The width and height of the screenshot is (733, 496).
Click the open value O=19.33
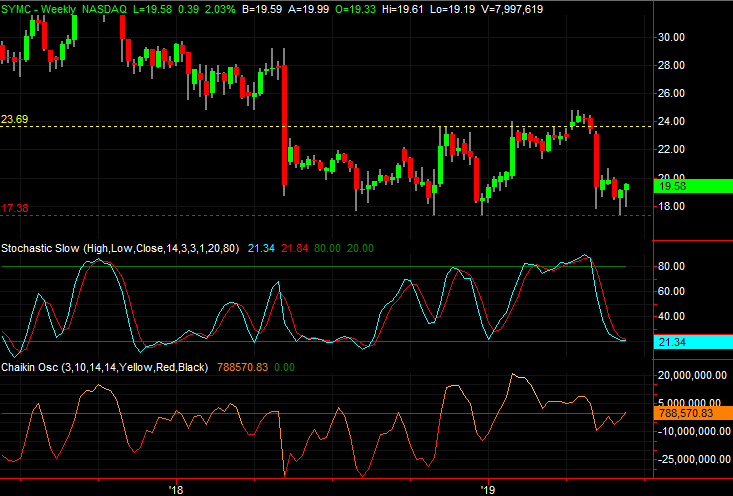pyautogui.click(x=355, y=9)
